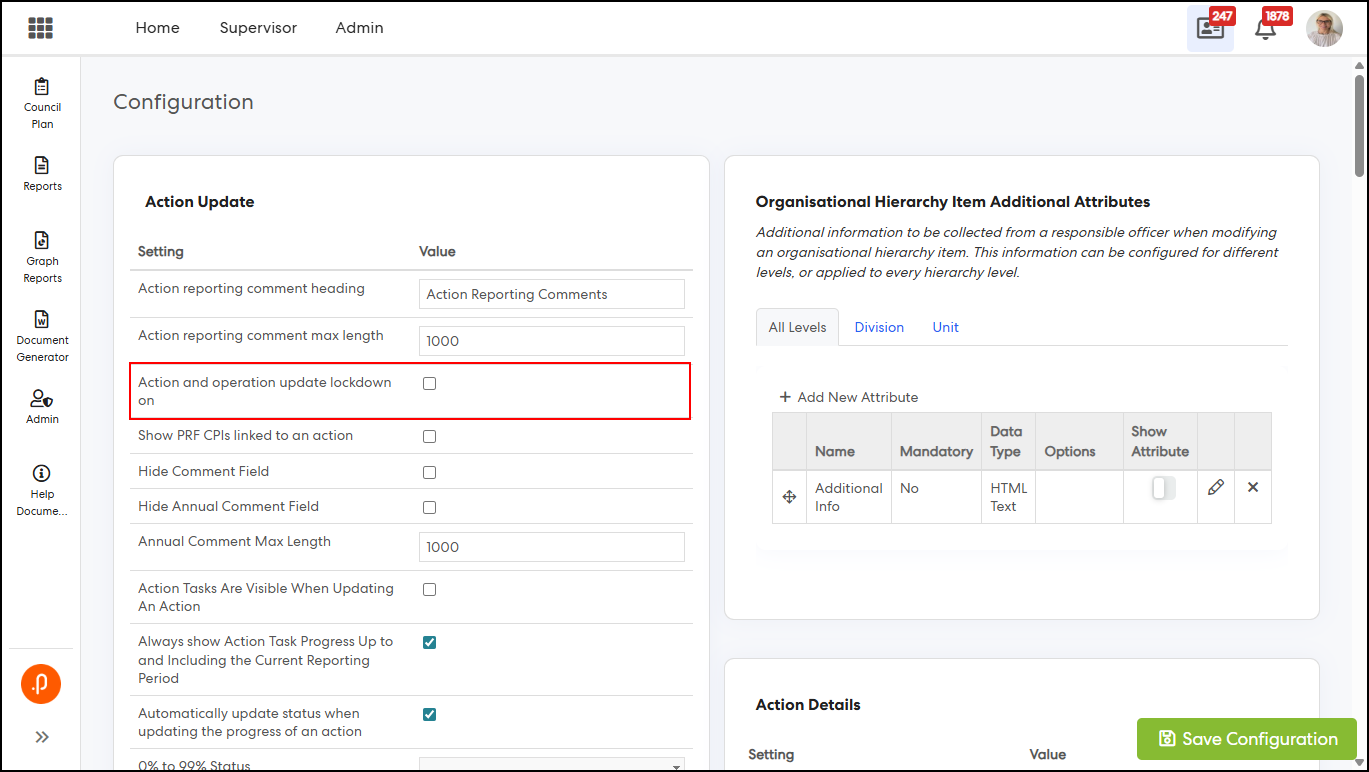The height and width of the screenshot is (772, 1369).
Task: Check the Hide Comment Field checkbox
Action: click(429, 472)
